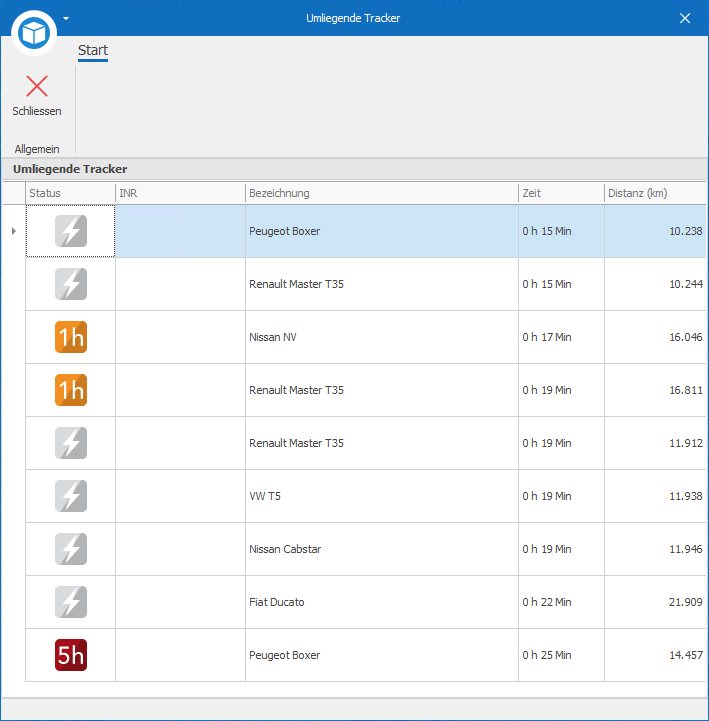This screenshot has height=721, width=709.
Task: Click distance value 14.457
Action: [x=686, y=655]
